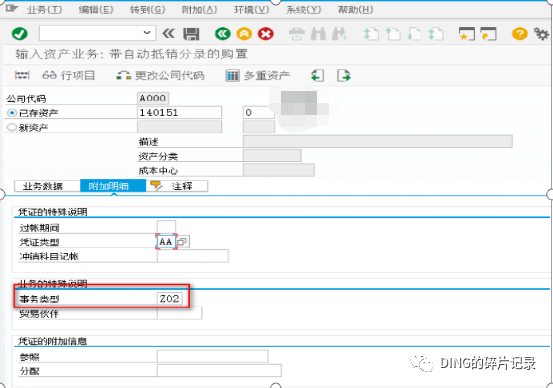Open the 附加(A) menu
Screen dimensions: 553x388
(x=199, y=10)
